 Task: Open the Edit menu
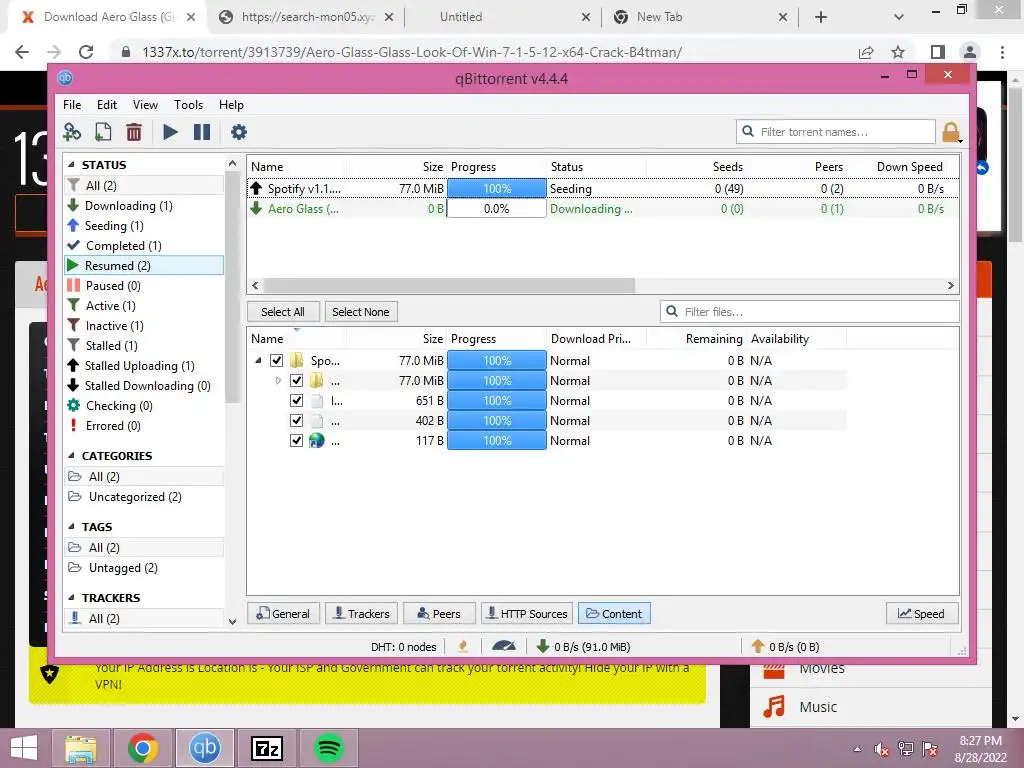click(x=106, y=104)
